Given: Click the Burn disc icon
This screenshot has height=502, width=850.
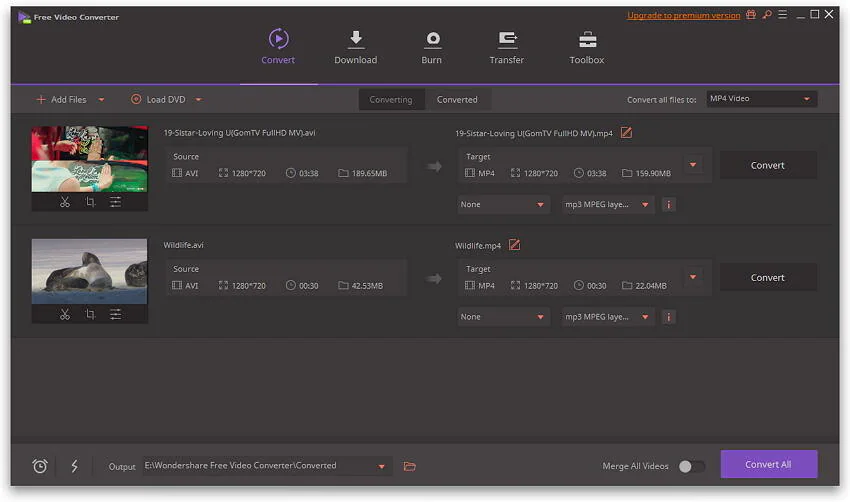Looking at the screenshot, I should (x=432, y=40).
